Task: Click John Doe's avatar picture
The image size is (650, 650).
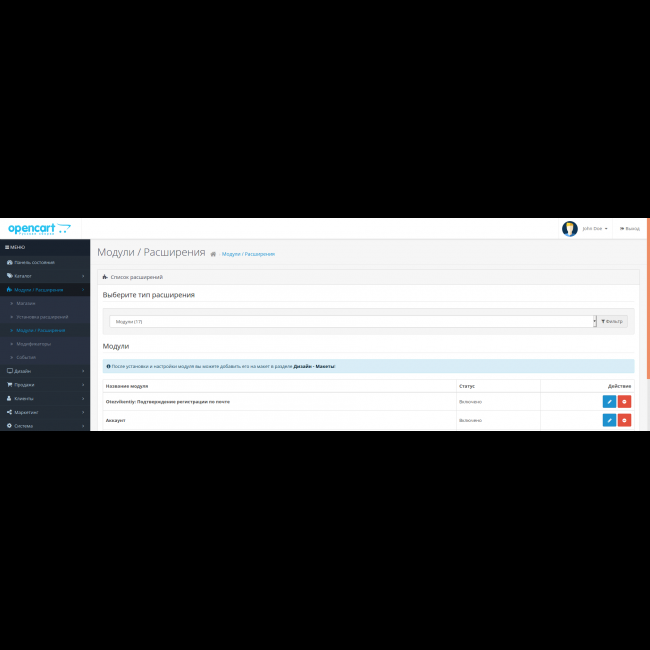Action: (570, 229)
